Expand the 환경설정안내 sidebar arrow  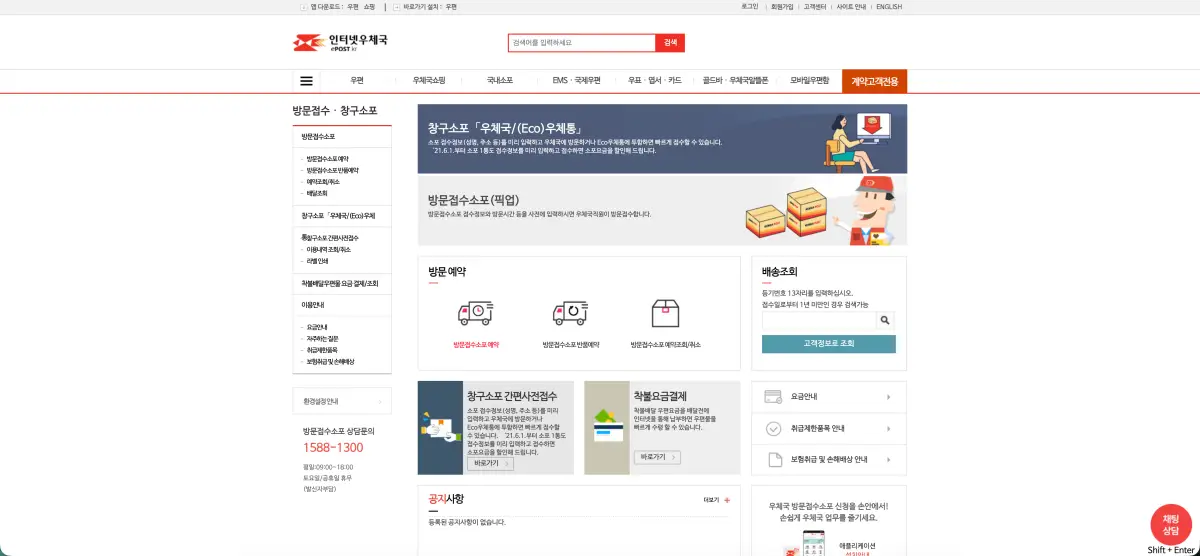(380, 402)
